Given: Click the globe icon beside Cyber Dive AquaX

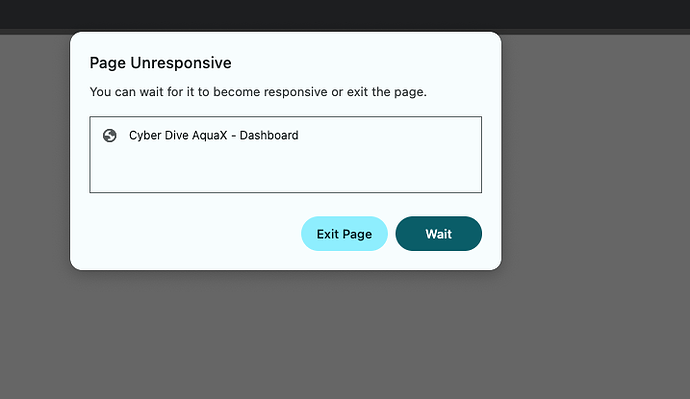Looking at the screenshot, I should coord(110,135).
